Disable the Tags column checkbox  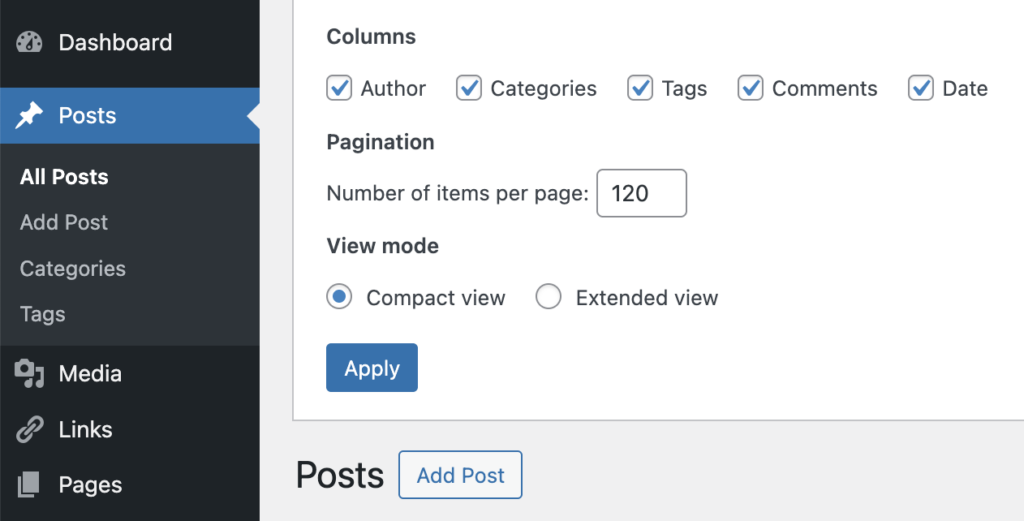640,89
